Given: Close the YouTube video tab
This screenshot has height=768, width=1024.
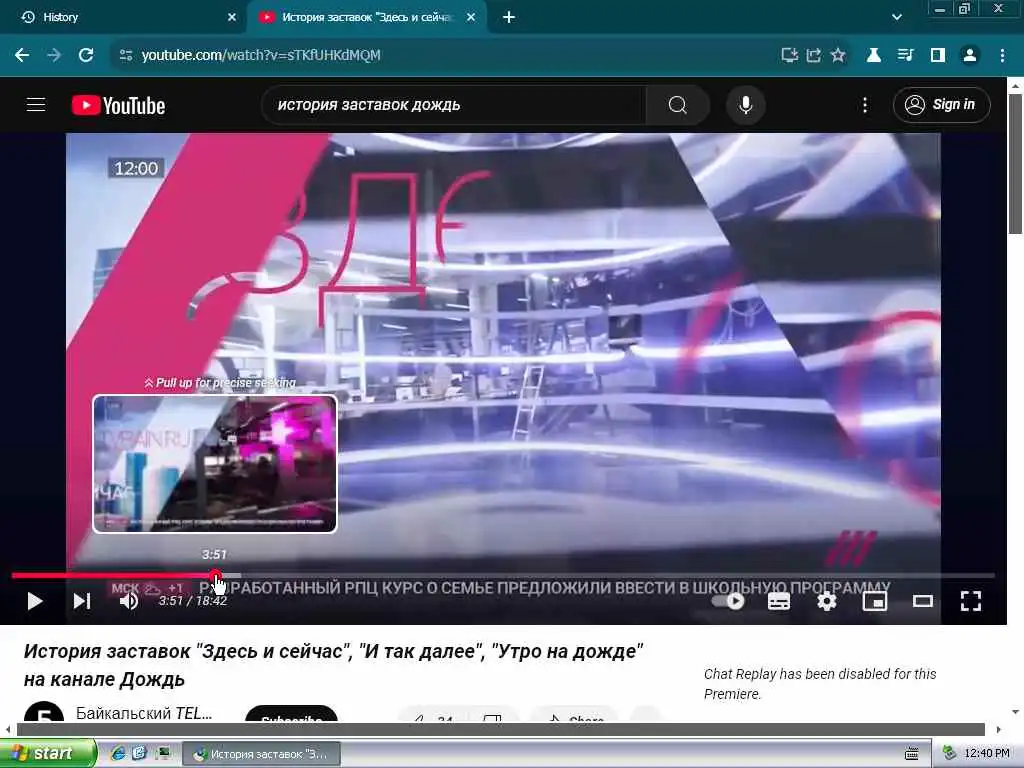Looking at the screenshot, I should [x=471, y=18].
